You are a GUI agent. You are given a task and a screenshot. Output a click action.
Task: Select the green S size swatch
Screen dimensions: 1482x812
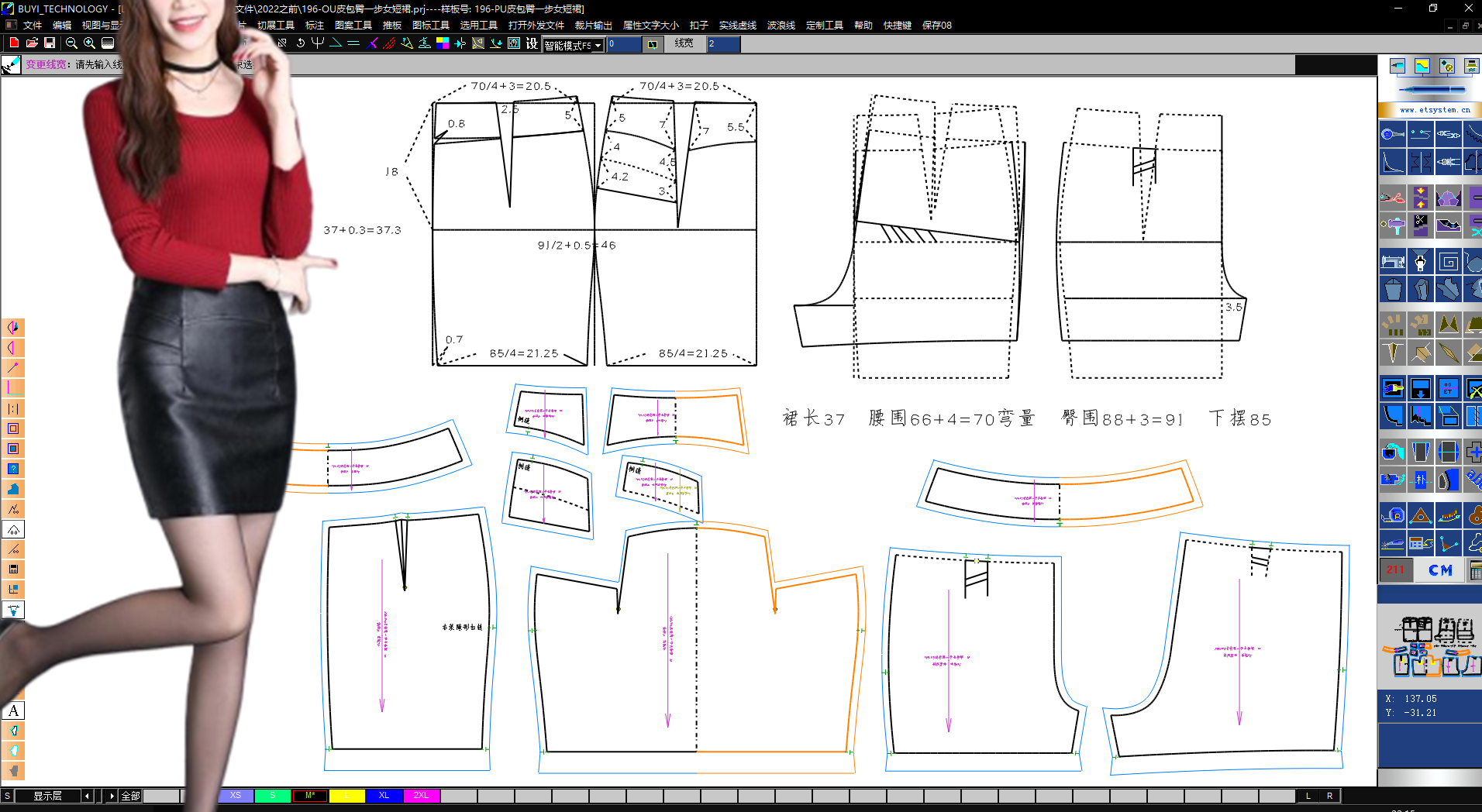point(273,796)
